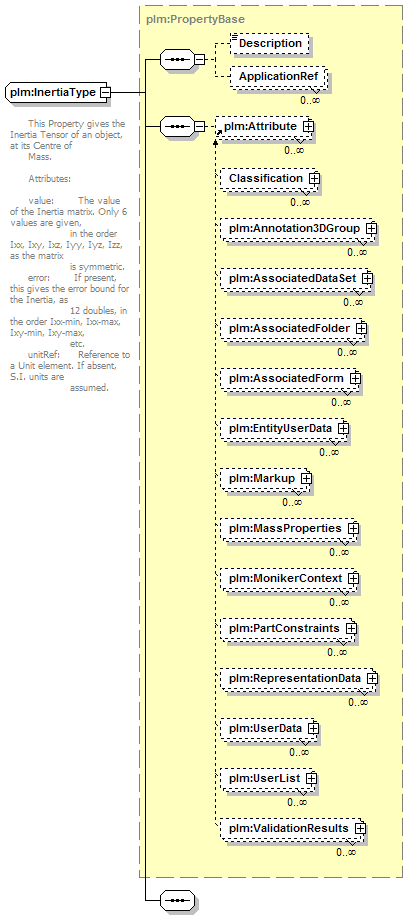Select the ApplicationRef element box
408x915 pixels.
tap(278, 76)
